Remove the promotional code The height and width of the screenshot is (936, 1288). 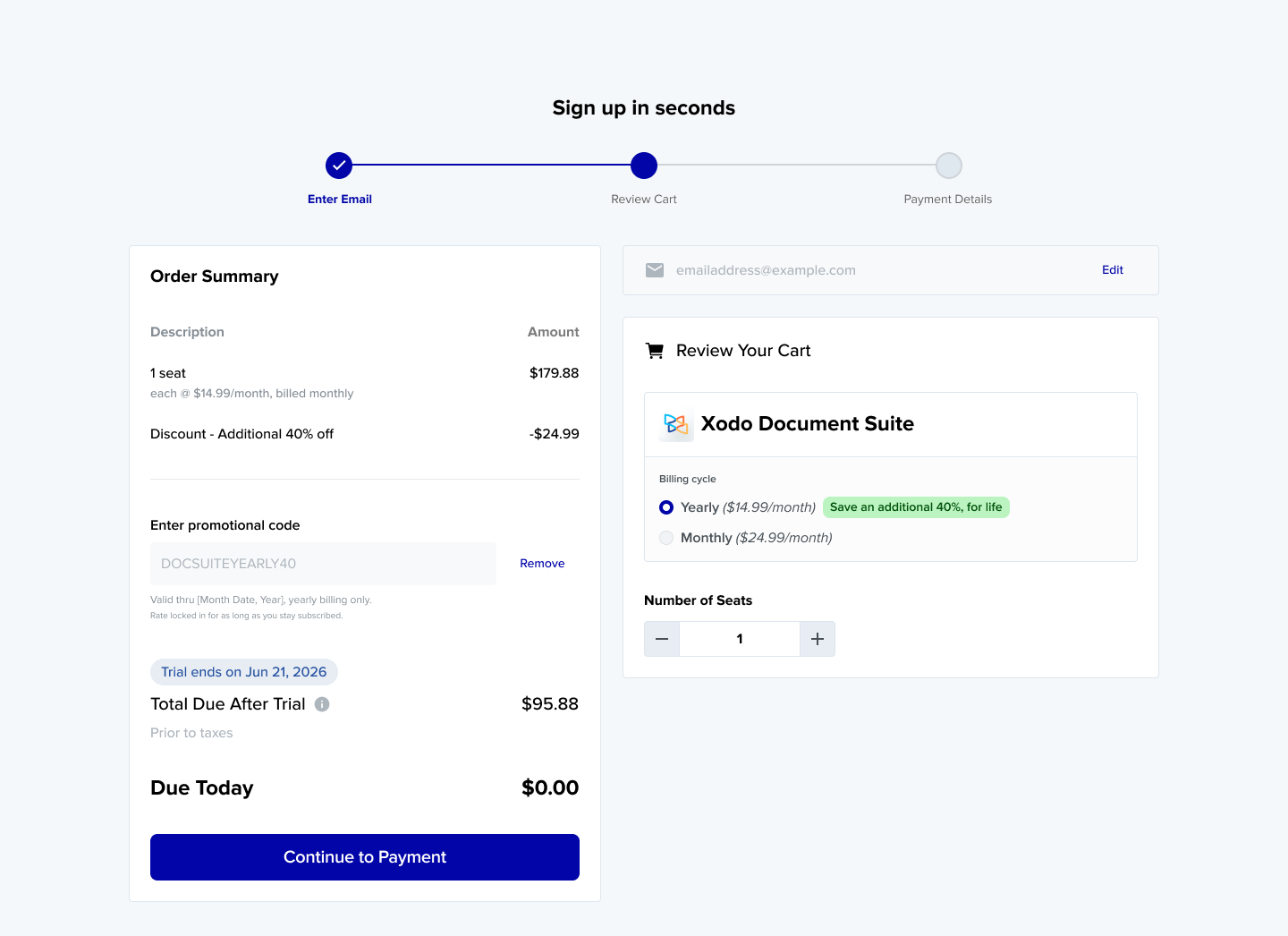(x=542, y=564)
